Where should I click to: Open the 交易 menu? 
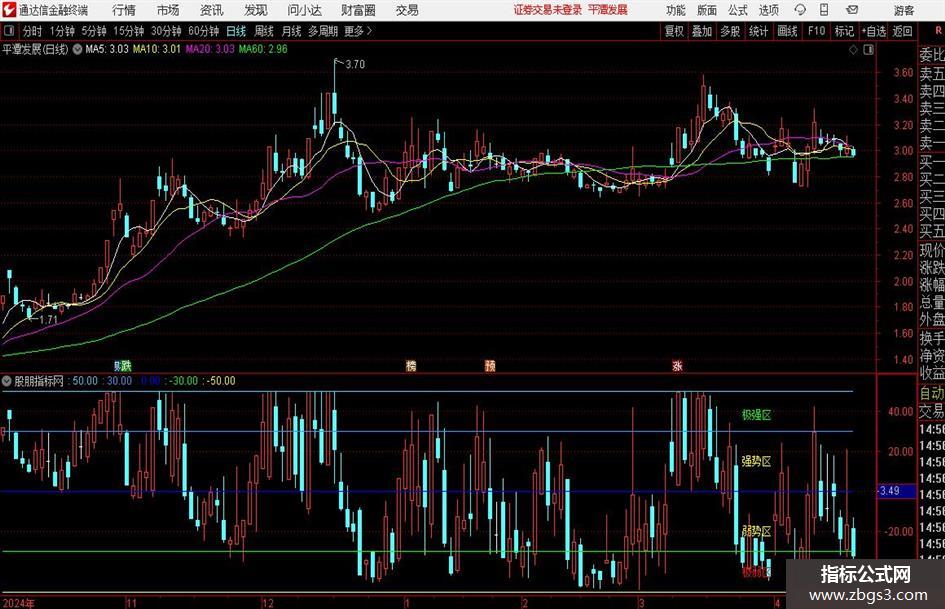[407, 10]
